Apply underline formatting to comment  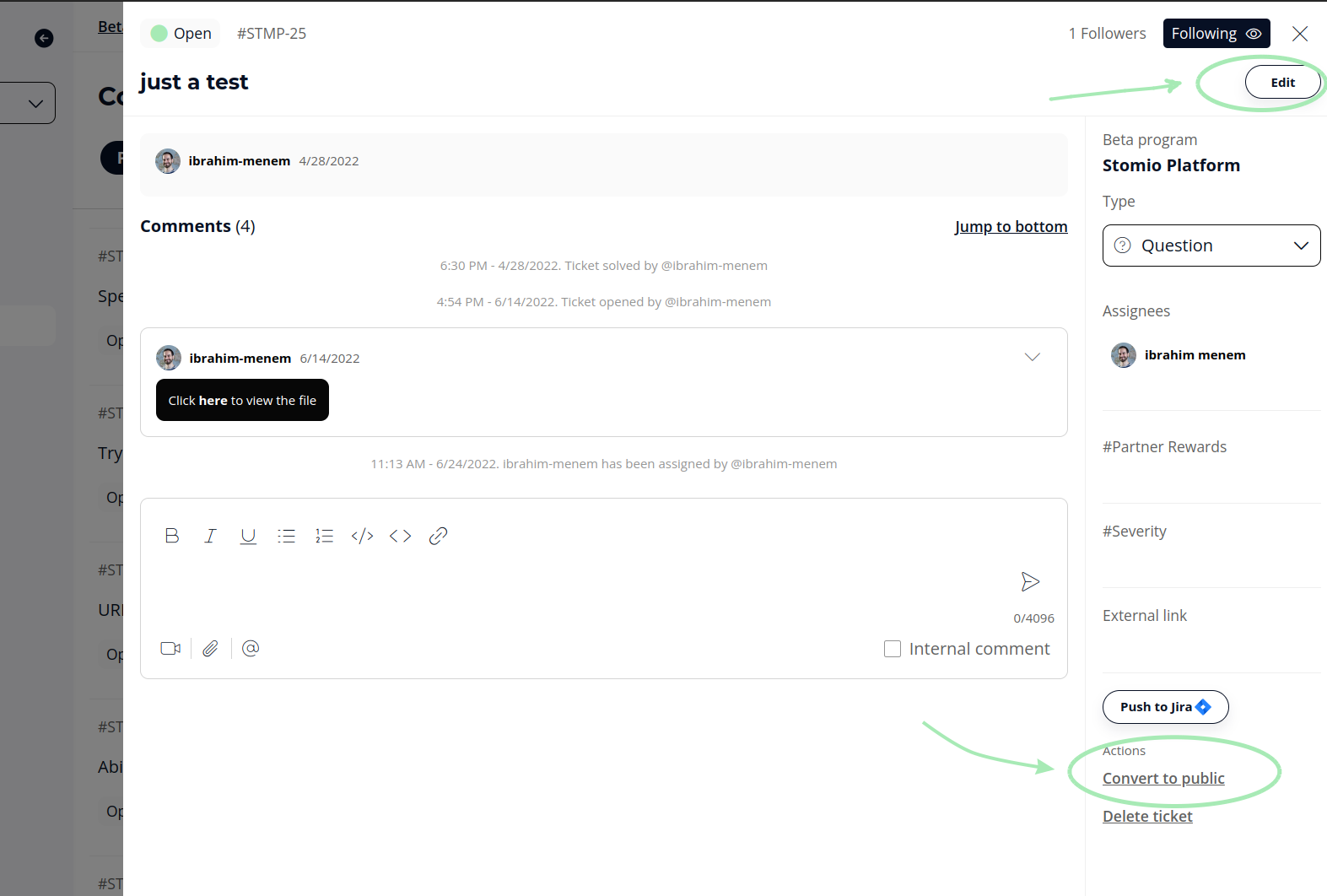coord(248,536)
